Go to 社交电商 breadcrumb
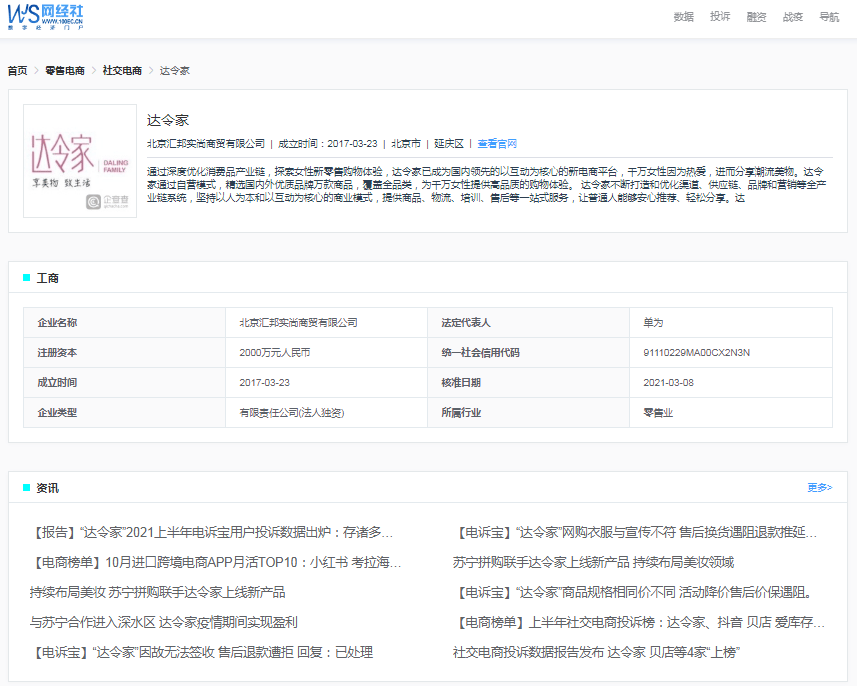The width and height of the screenshot is (857, 686). 122,71
